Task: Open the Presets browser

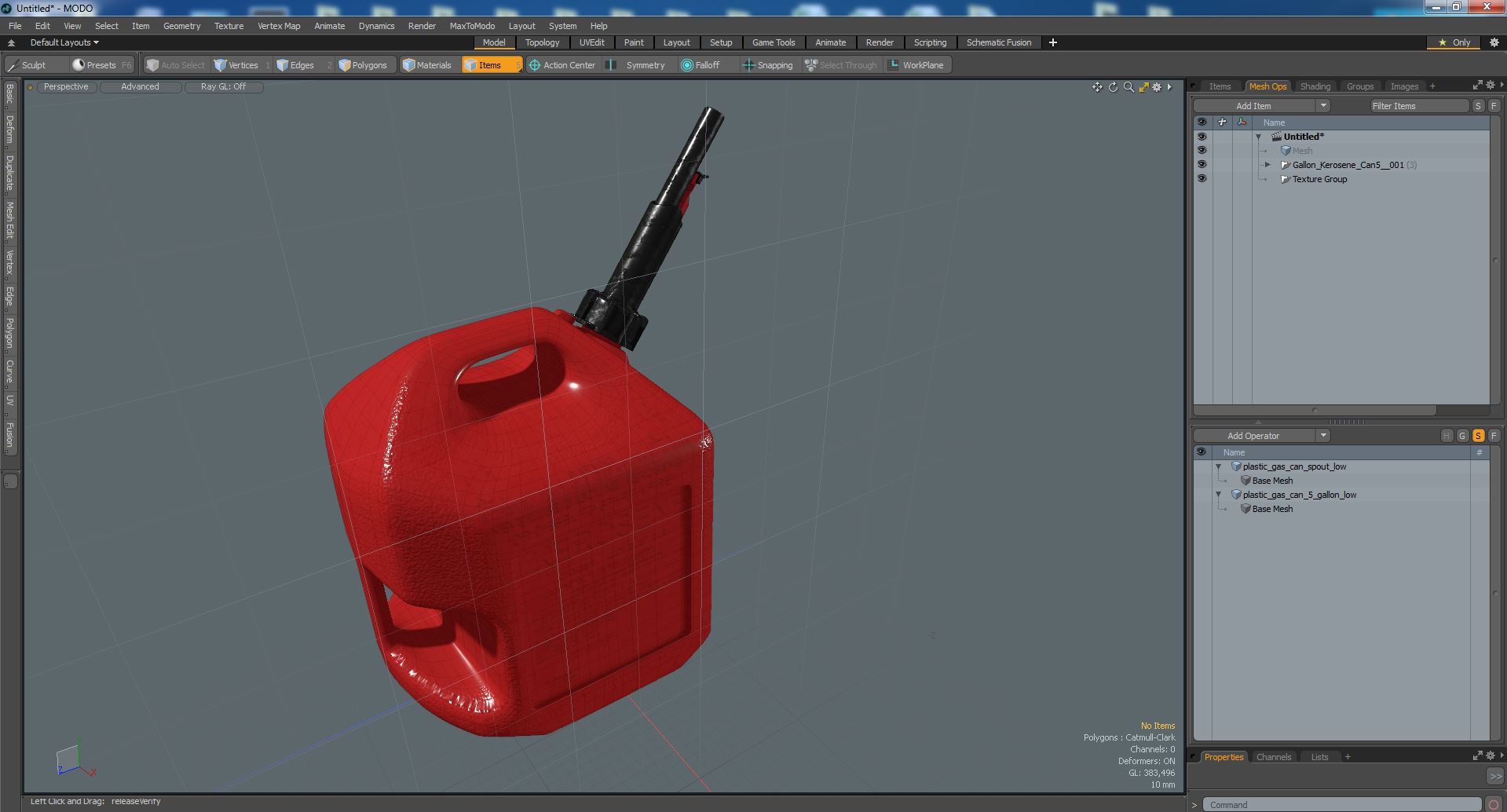Action: (101, 65)
